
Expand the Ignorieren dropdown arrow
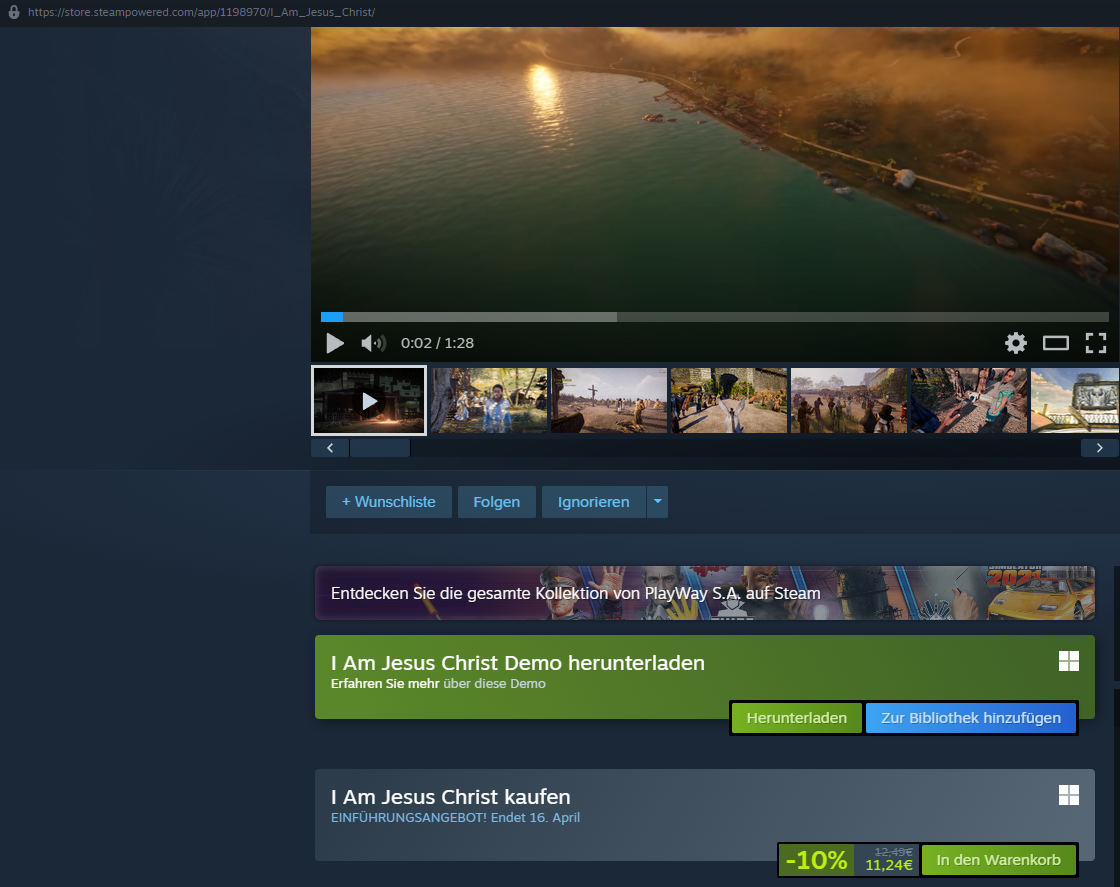[x=657, y=502]
